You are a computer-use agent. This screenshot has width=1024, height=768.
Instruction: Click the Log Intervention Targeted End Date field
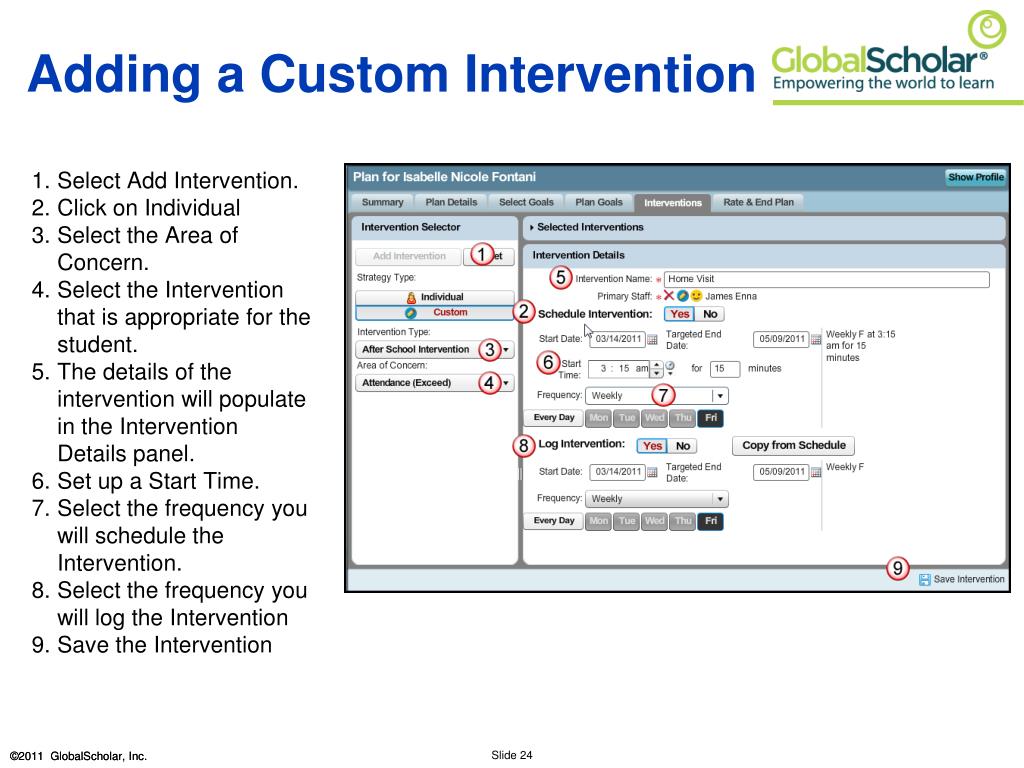(782, 472)
